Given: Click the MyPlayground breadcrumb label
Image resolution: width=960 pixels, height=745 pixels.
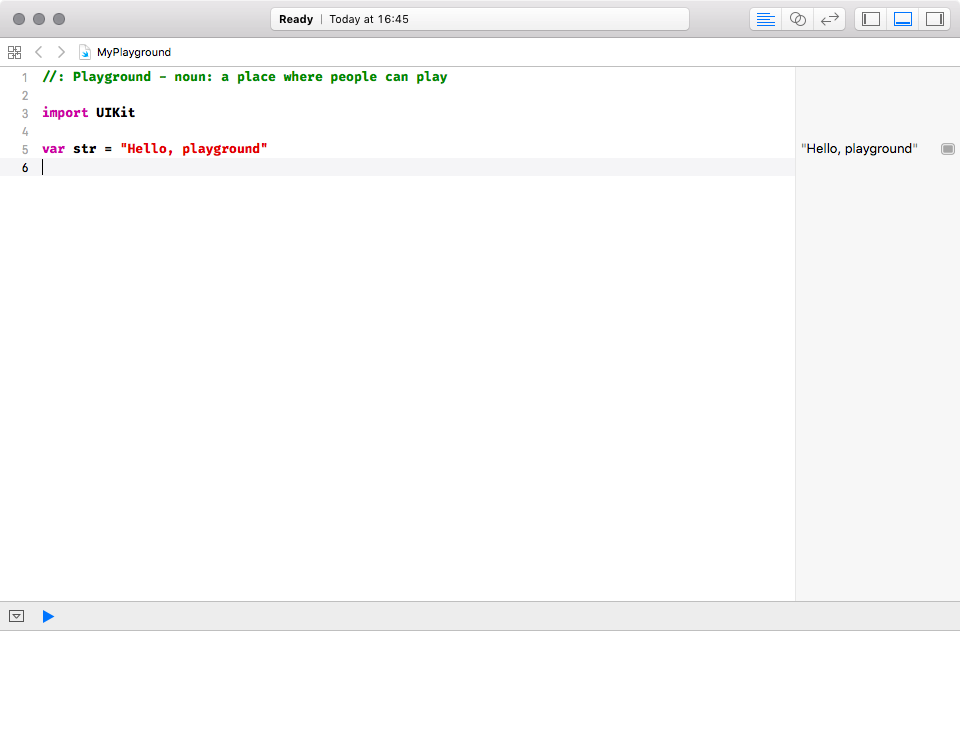Looking at the screenshot, I should point(134,52).
